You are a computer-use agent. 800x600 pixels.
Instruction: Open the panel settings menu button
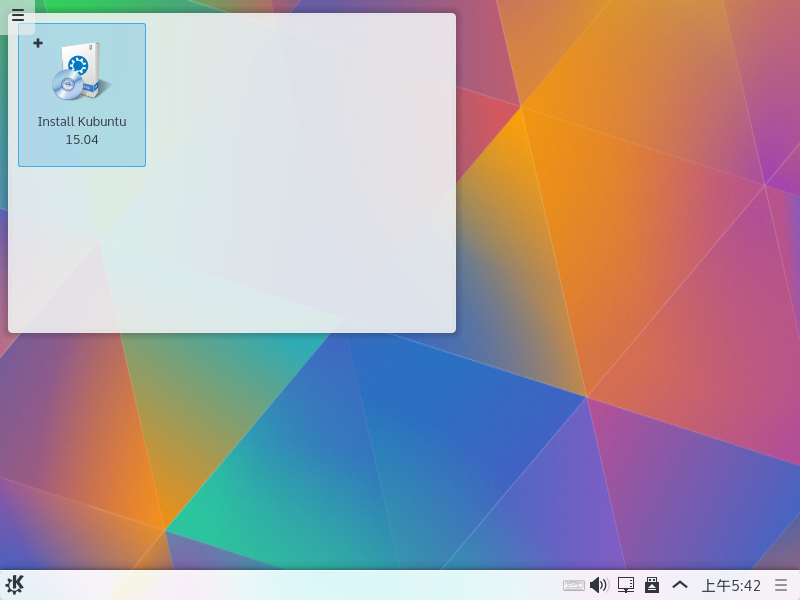point(781,585)
